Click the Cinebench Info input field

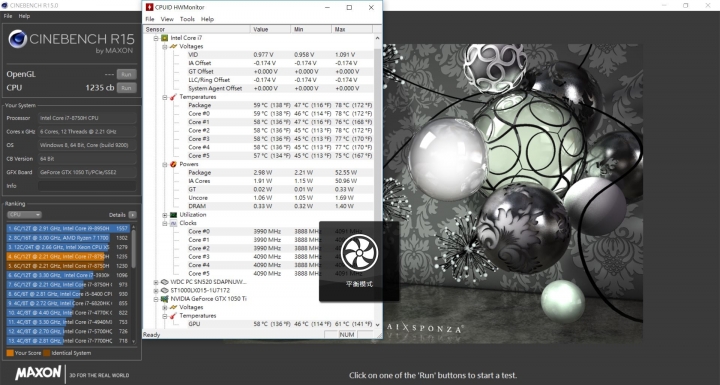pos(87,186)
